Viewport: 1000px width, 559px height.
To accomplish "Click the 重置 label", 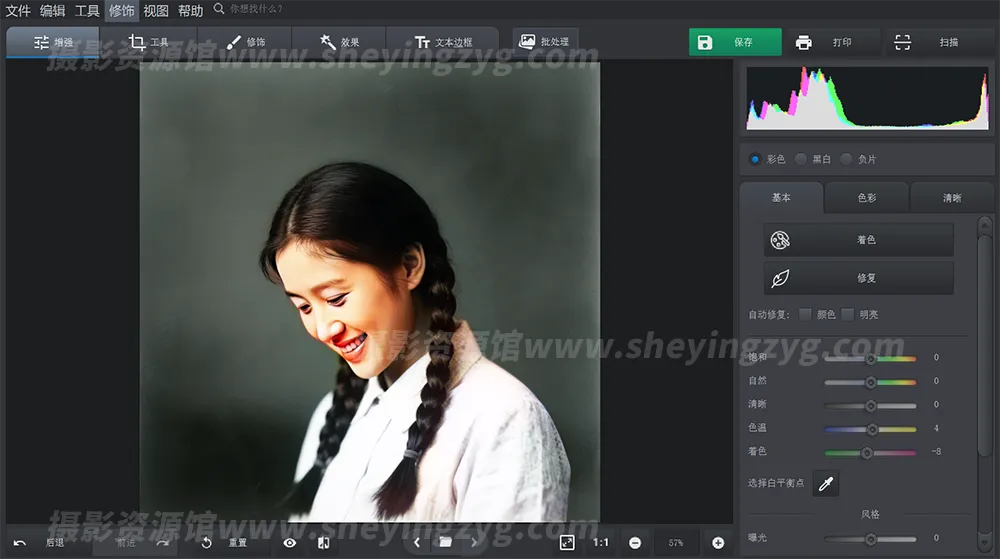I will [x=237, y=543].
